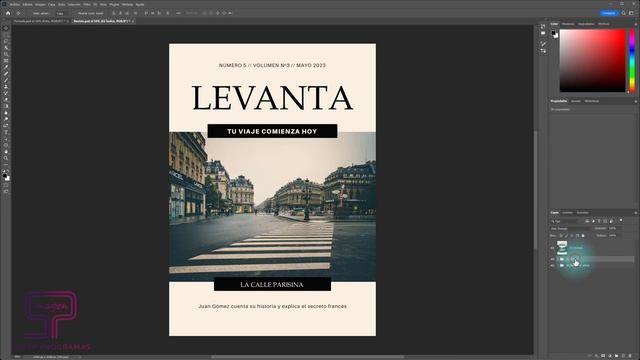The image size is (640, 360).
Task: Toggle Quick Mask mode icon
Action: pos(6,185)
